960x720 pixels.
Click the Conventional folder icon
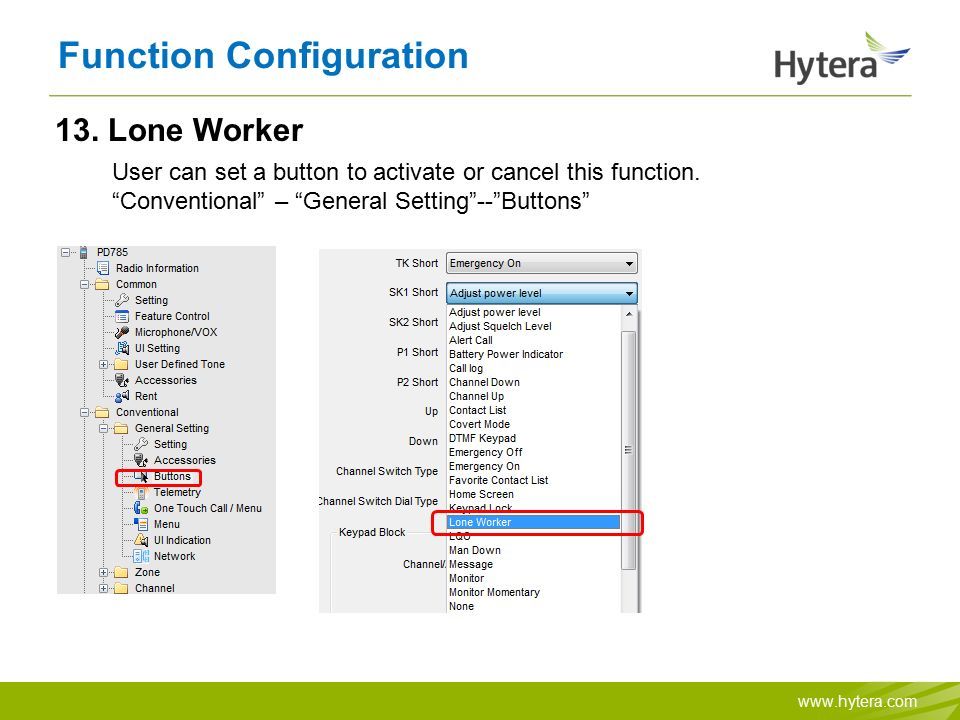pos(102,412)
